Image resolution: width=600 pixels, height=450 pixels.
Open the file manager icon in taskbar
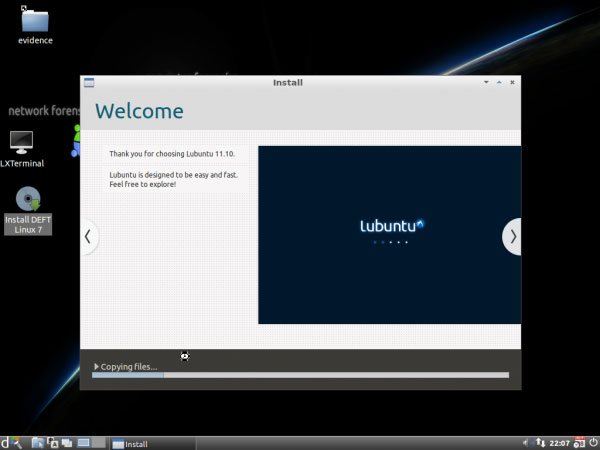point(38,443)
